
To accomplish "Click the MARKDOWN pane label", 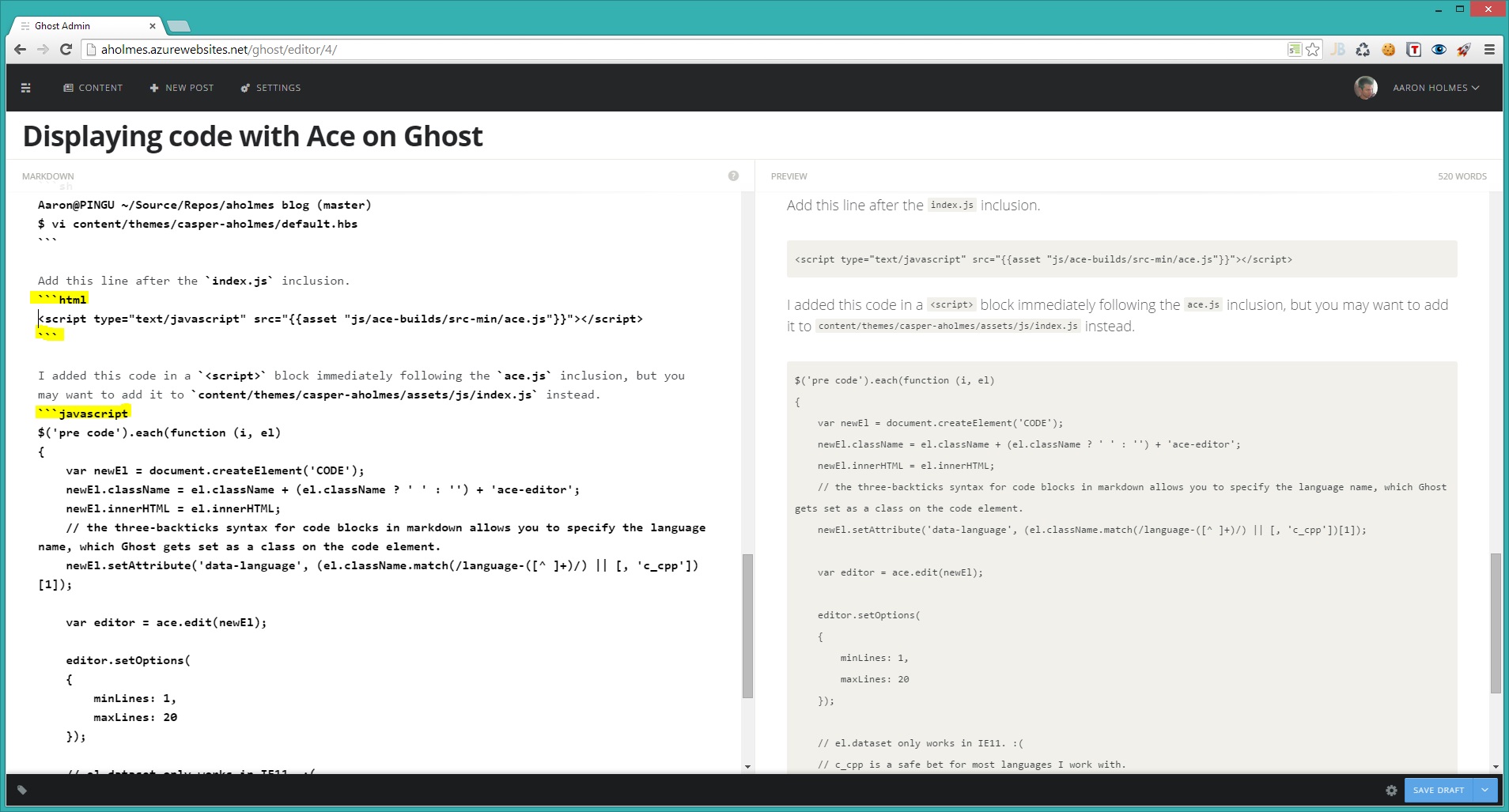I will click(x=48, y=176).
